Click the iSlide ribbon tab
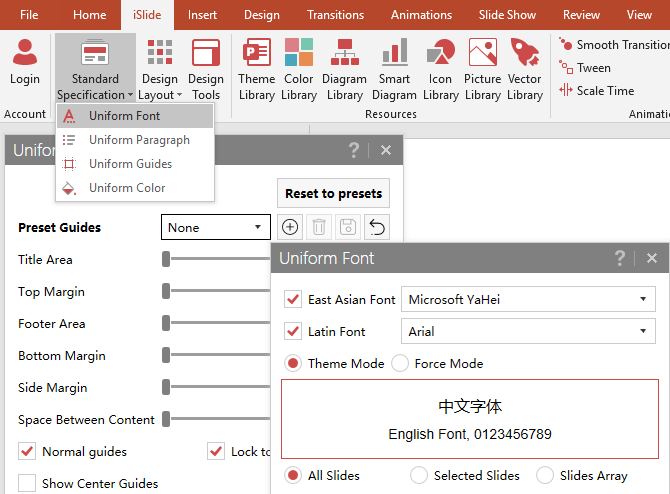670x494 pixels. (147, 15)
